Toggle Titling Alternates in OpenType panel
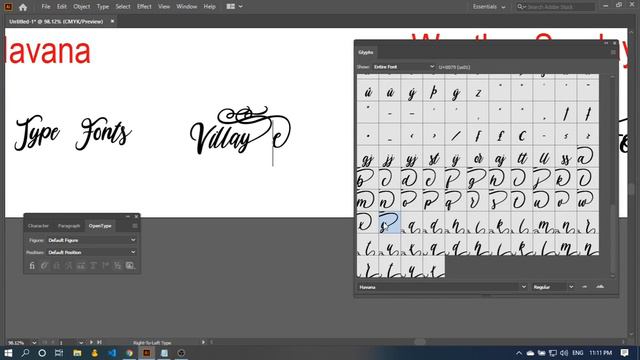This screenshot has height=360, width=640. 93,266
